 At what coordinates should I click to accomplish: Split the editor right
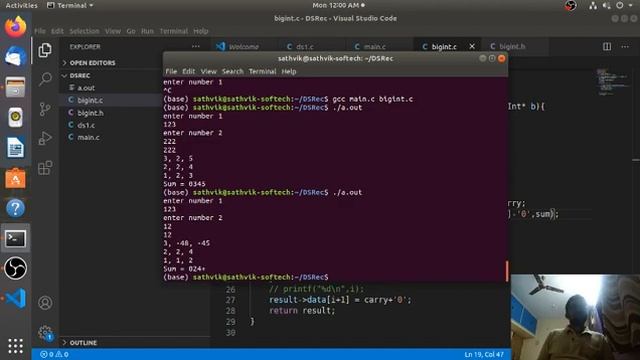coord(607,47)
